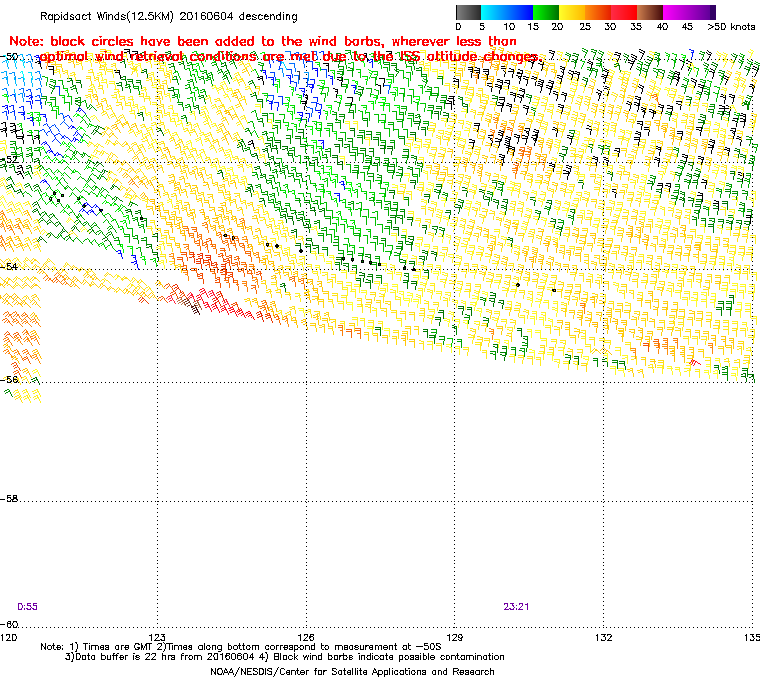Select the '-54' latitude axis label
The height and width of the screenshot is (688, 760).
9,266
